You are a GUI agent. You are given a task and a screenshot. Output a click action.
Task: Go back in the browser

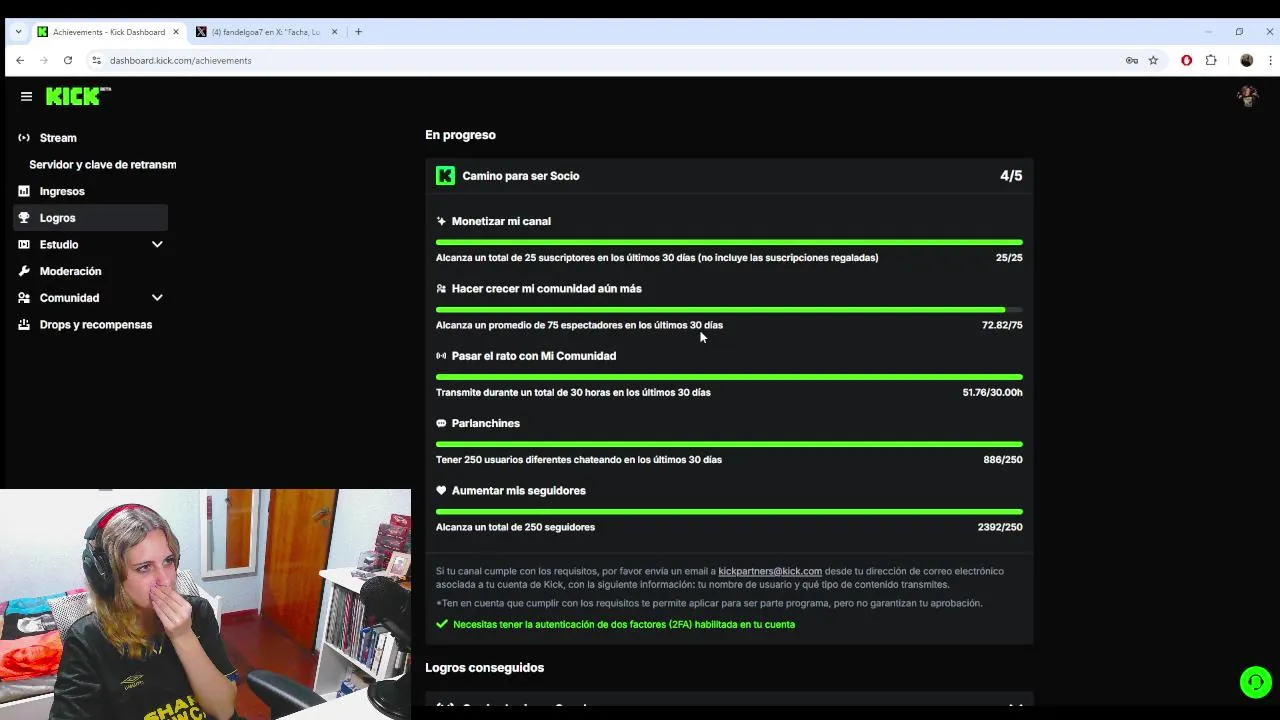click(x=20, y=61)
